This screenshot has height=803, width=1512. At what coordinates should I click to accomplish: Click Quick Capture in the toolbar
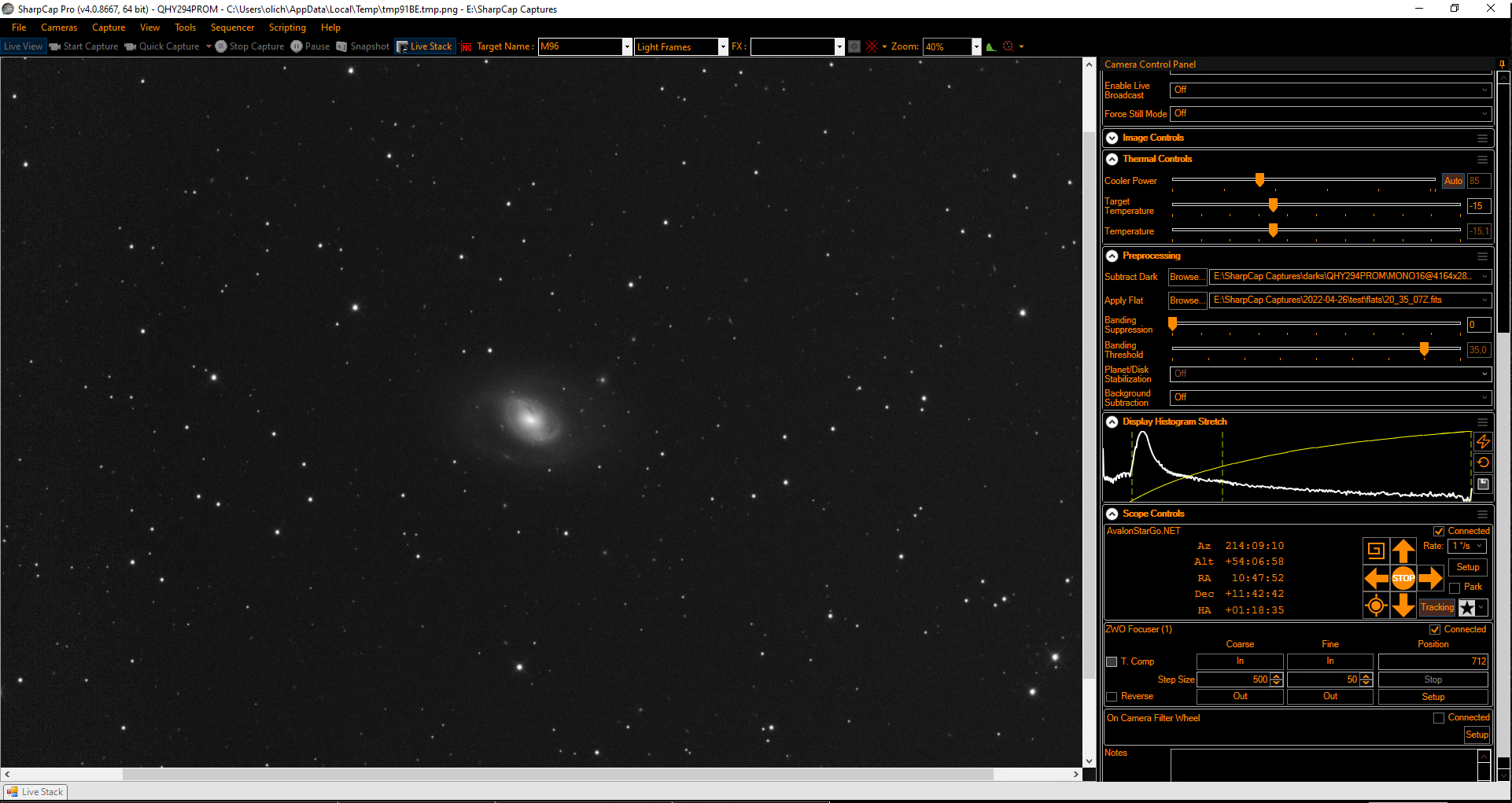pyautogui.click(x=162, y=46)
